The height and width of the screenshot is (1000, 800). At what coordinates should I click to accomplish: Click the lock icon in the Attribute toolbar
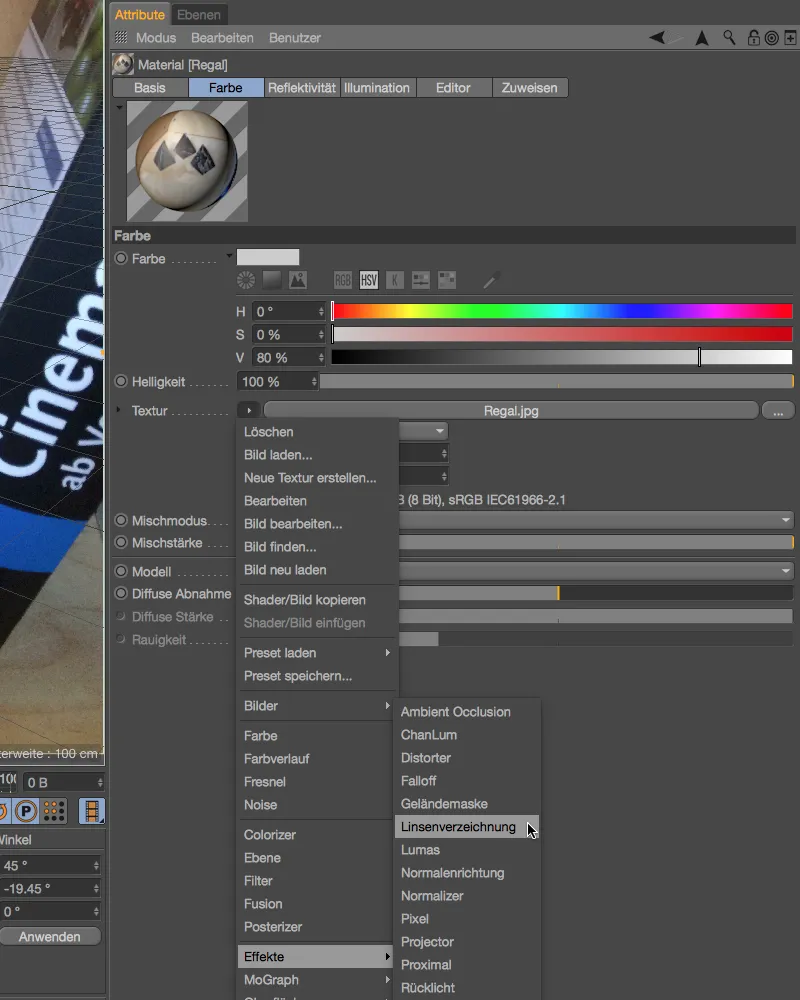tap(754, 38)
